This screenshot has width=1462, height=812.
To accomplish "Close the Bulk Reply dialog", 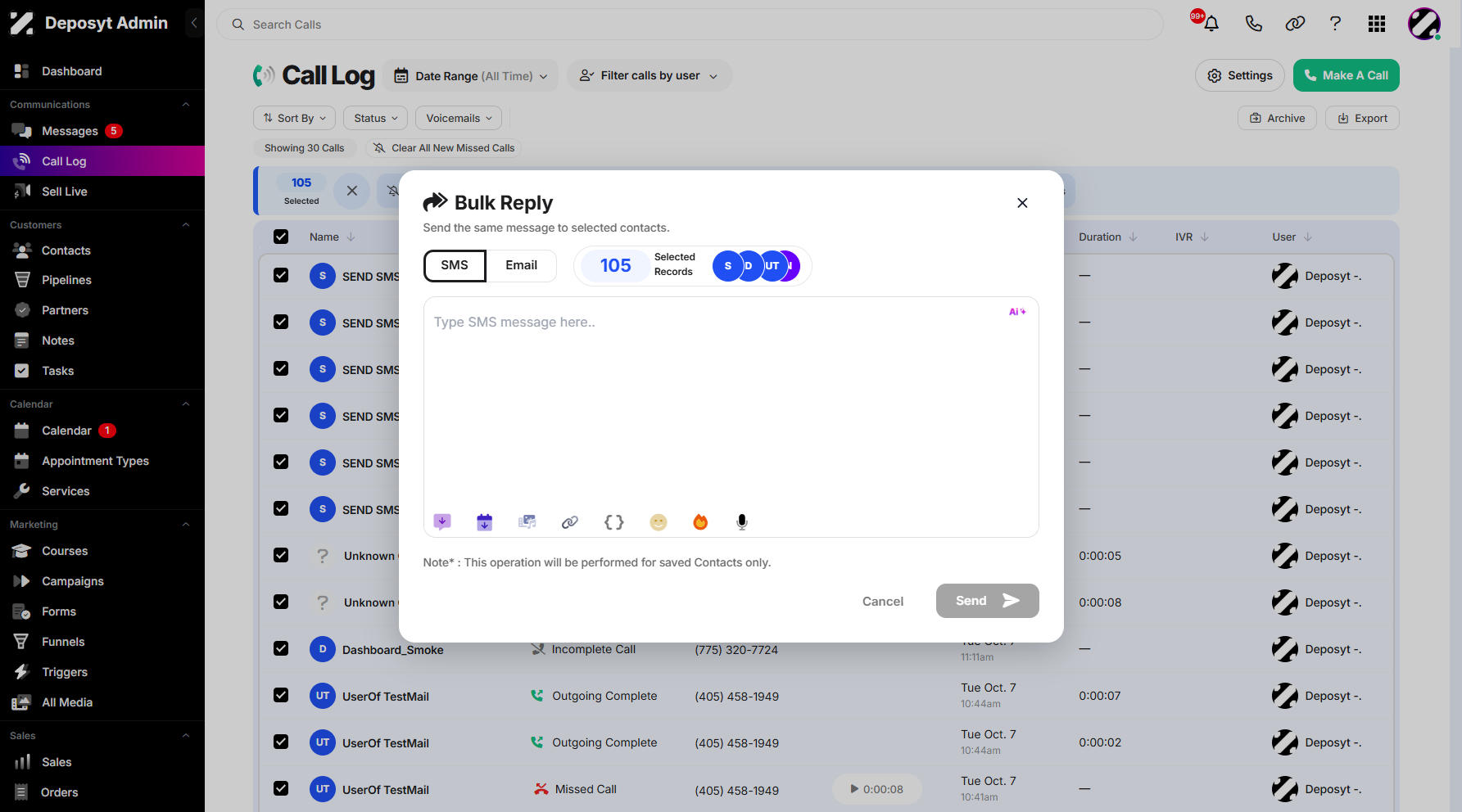I will 1022,203.
